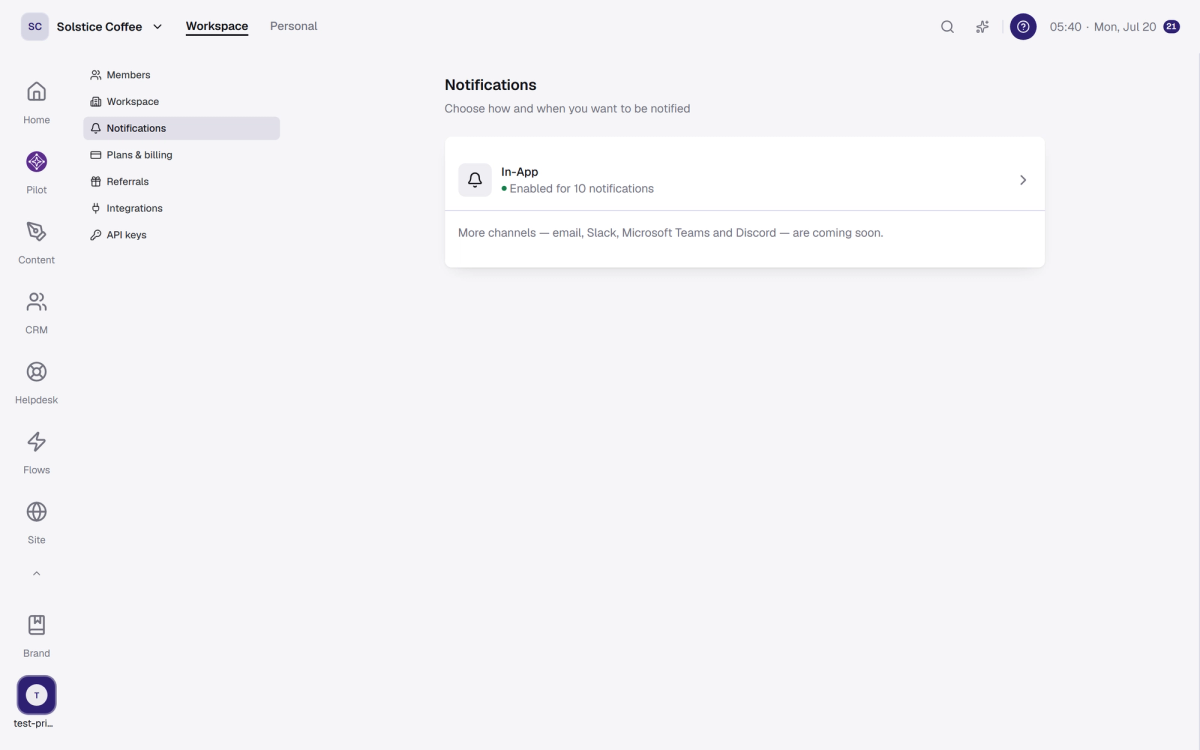
Task: Click the 05:40 · Mon, Jul 20 clock
Action: 1103,27
